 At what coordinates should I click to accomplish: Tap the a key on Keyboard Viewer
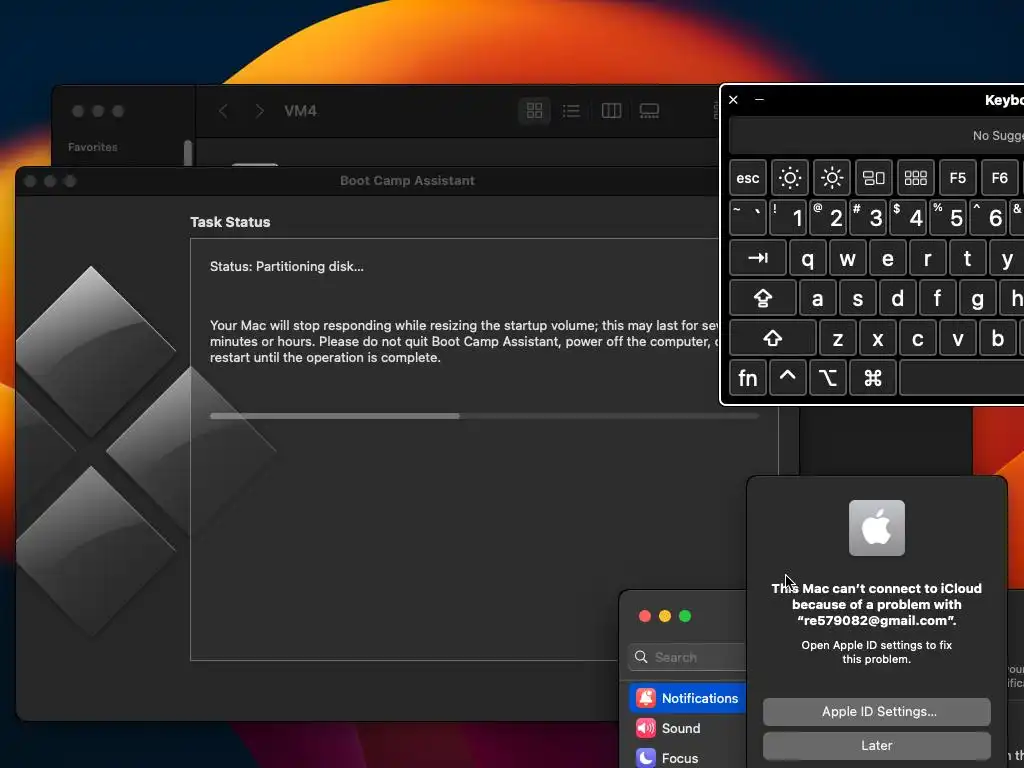click(818, 298)
